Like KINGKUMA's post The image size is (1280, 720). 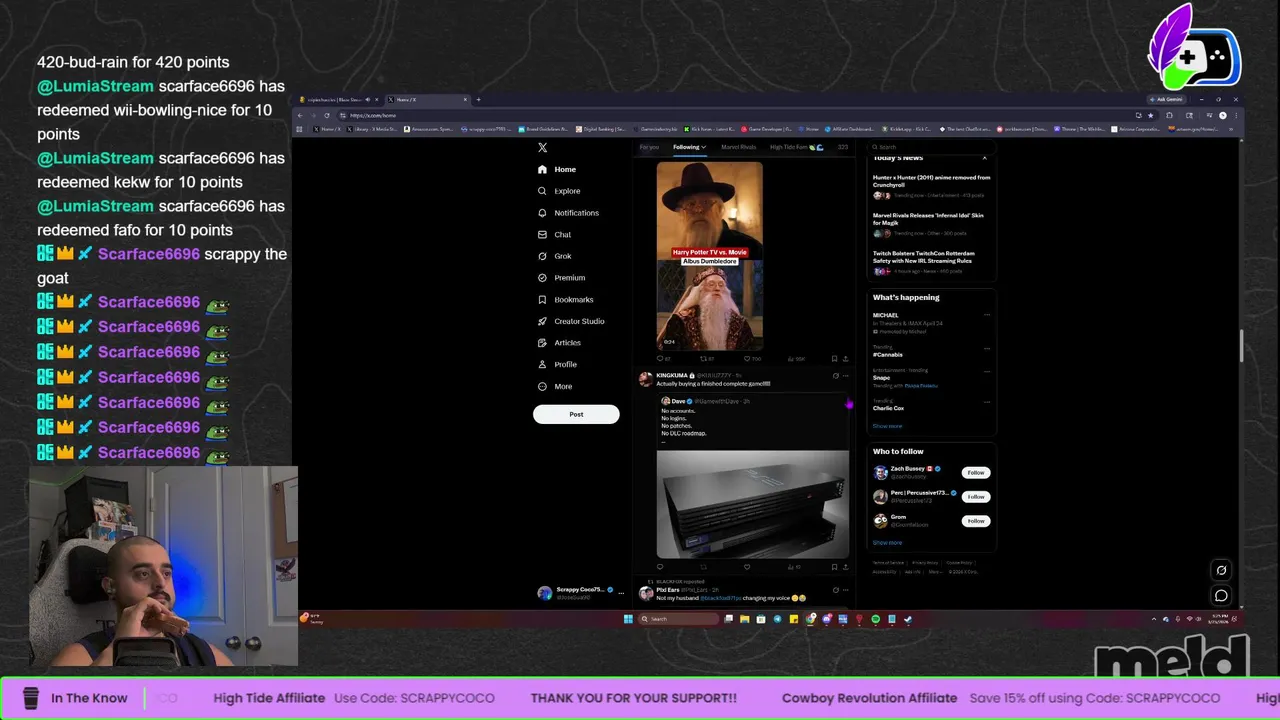point(747,566)
